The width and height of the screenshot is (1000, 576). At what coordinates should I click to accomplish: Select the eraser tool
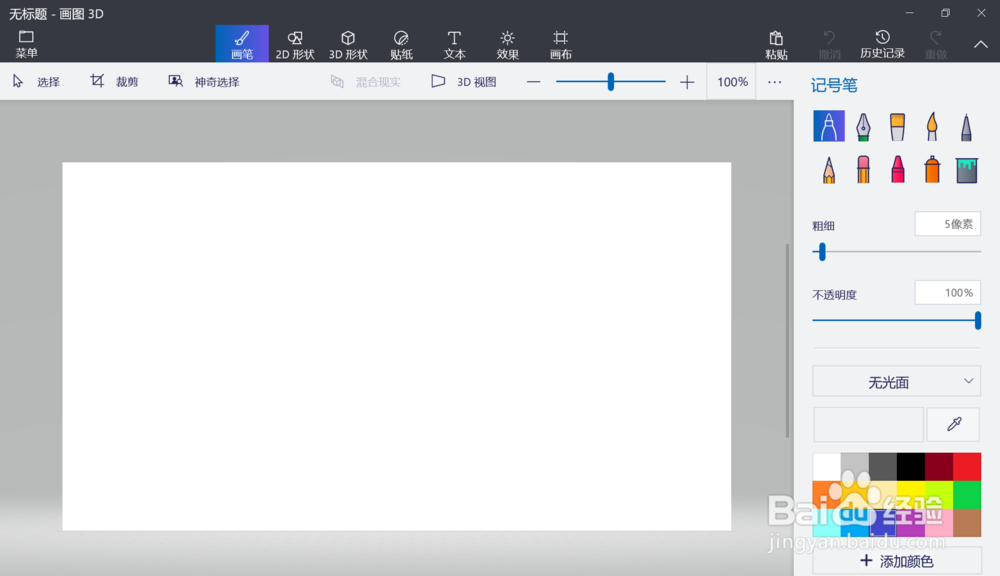point(863,170)
